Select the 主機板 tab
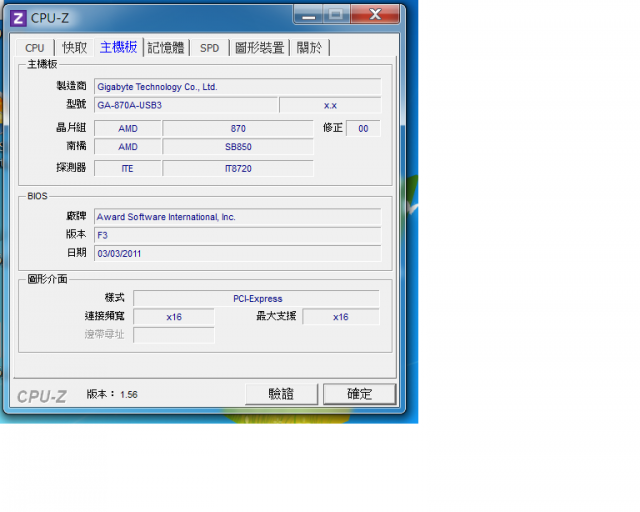Image resolution: width=640 pixels, height=512 pixels. [118, 47]
